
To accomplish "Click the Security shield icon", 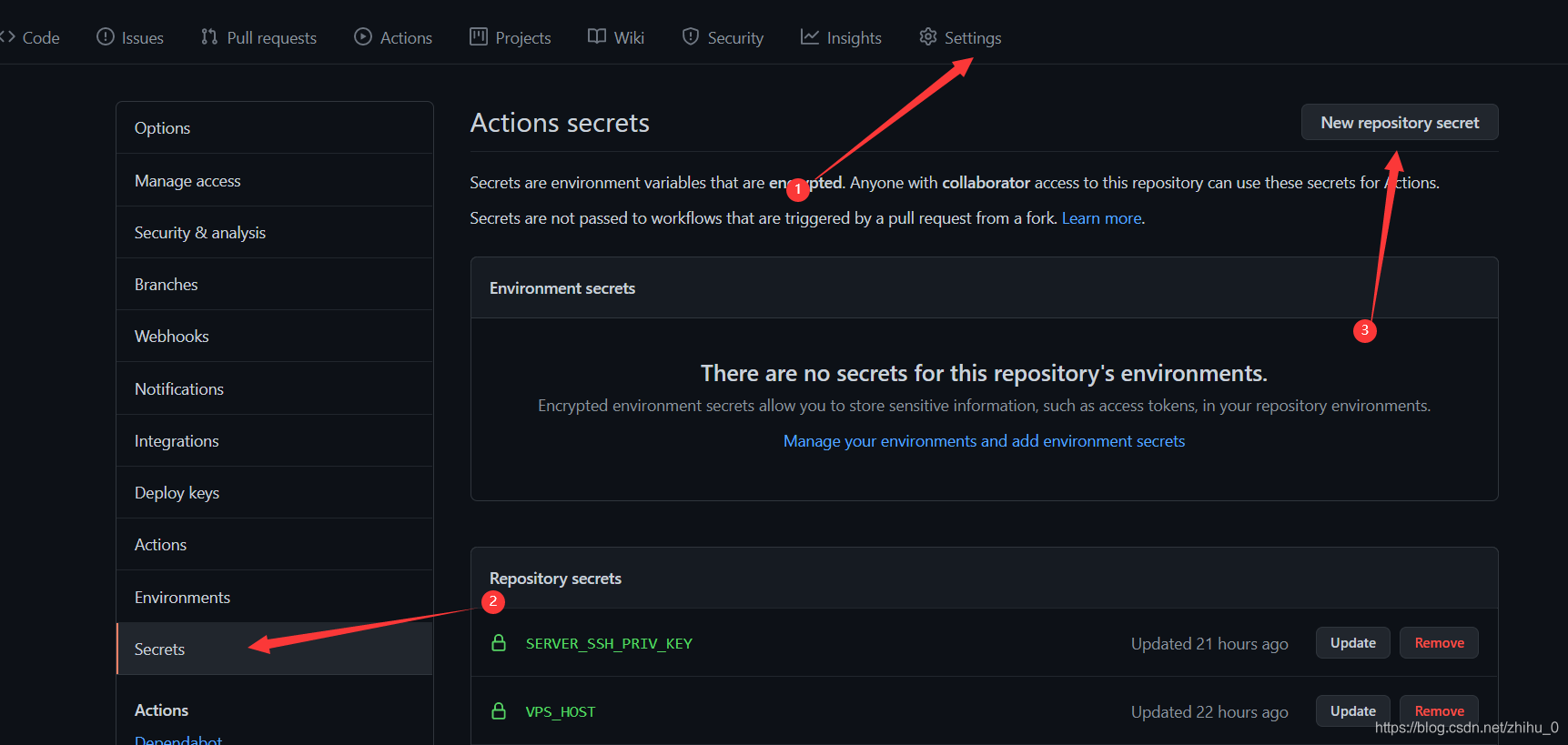I will (x=691, y=37).
